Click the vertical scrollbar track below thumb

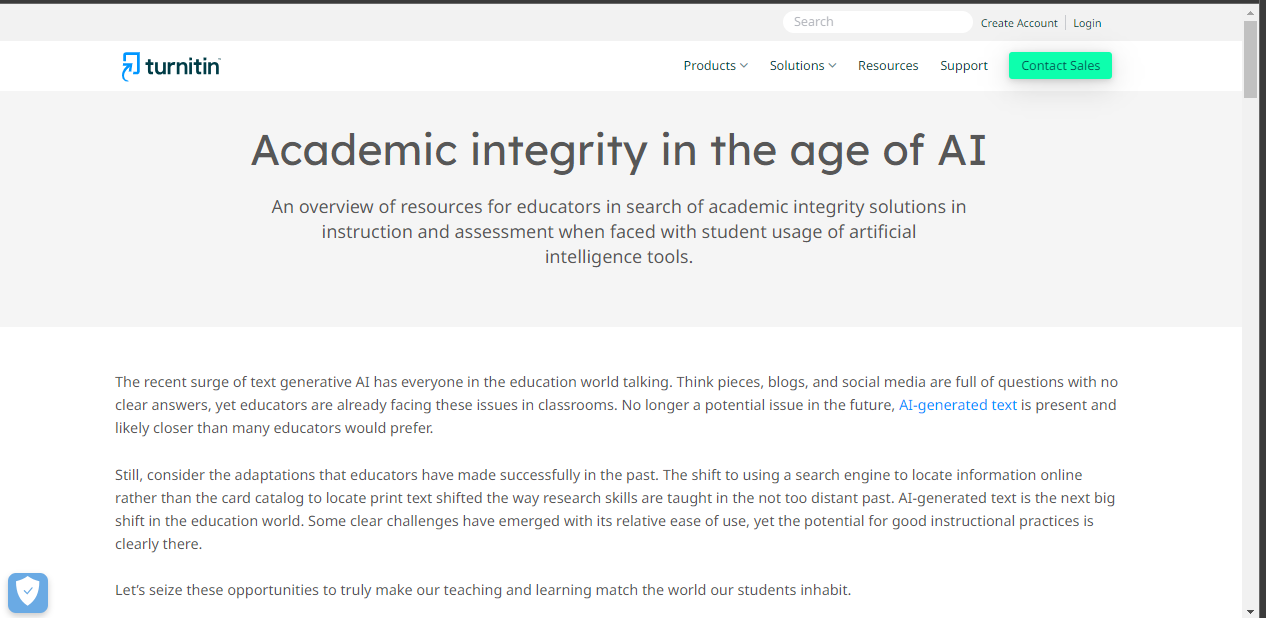(1250, 350)
